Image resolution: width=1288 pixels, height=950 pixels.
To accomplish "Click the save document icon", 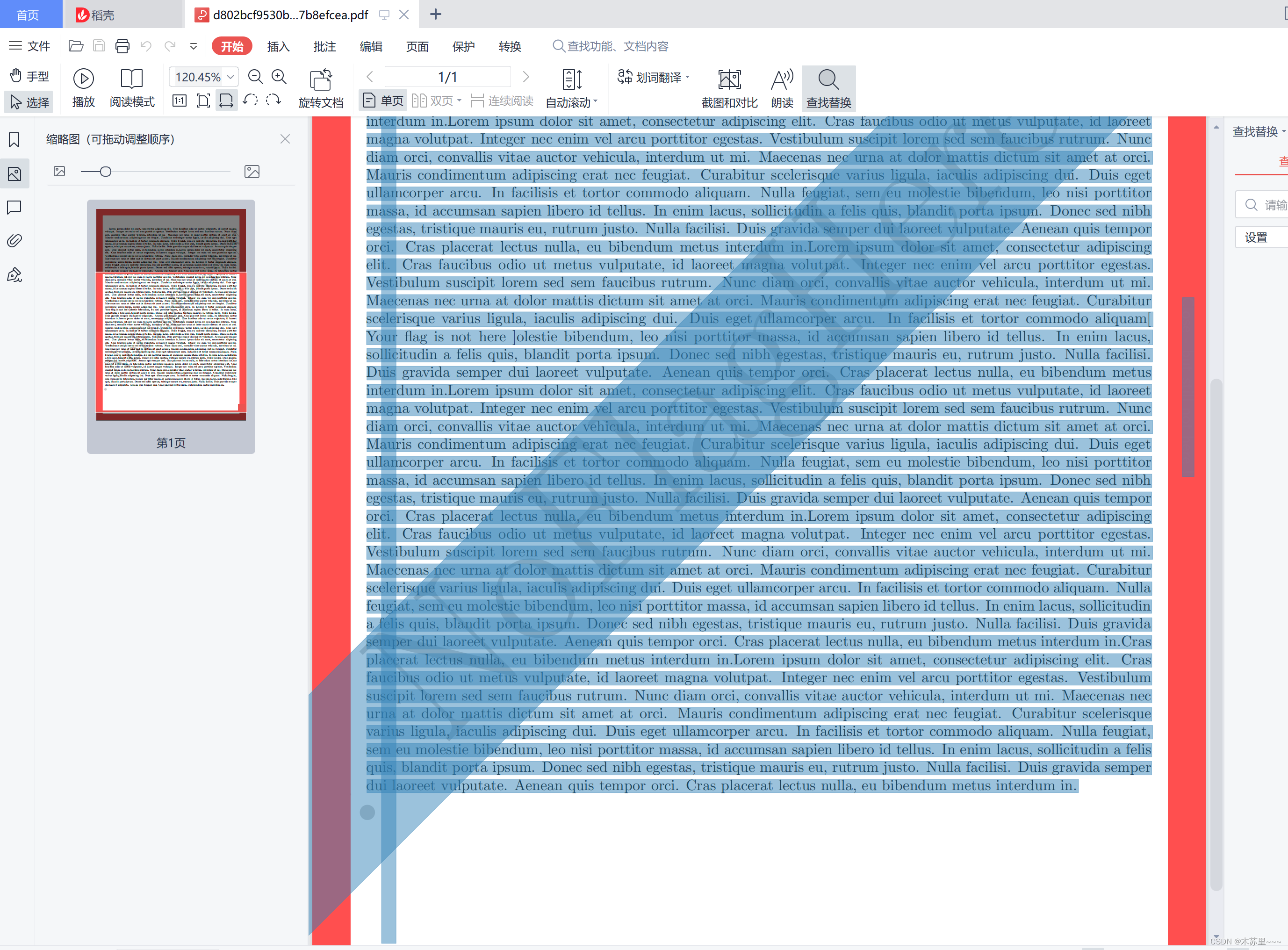I will point(99,46).
